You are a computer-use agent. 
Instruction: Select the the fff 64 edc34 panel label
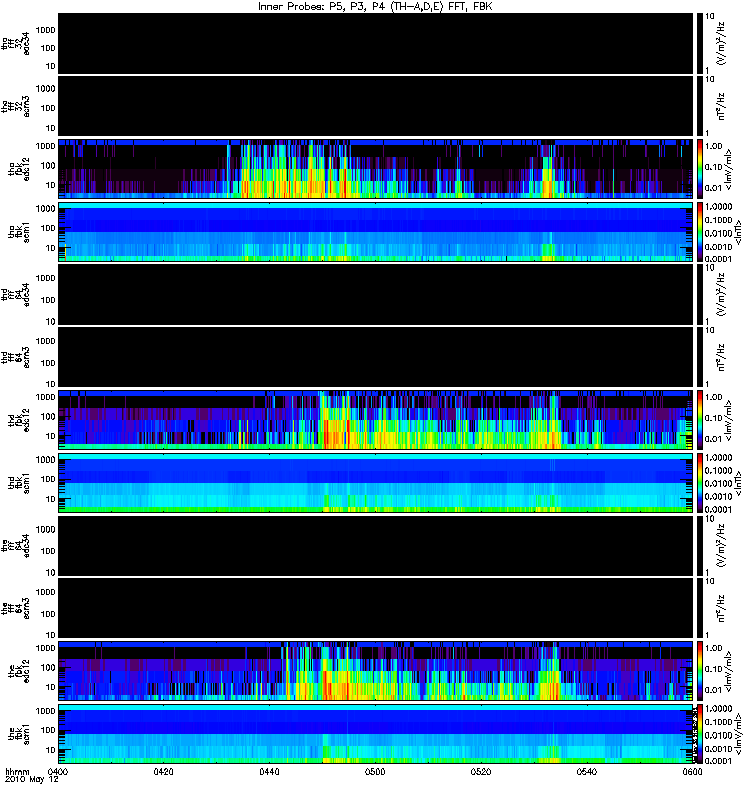pos(16,546)
